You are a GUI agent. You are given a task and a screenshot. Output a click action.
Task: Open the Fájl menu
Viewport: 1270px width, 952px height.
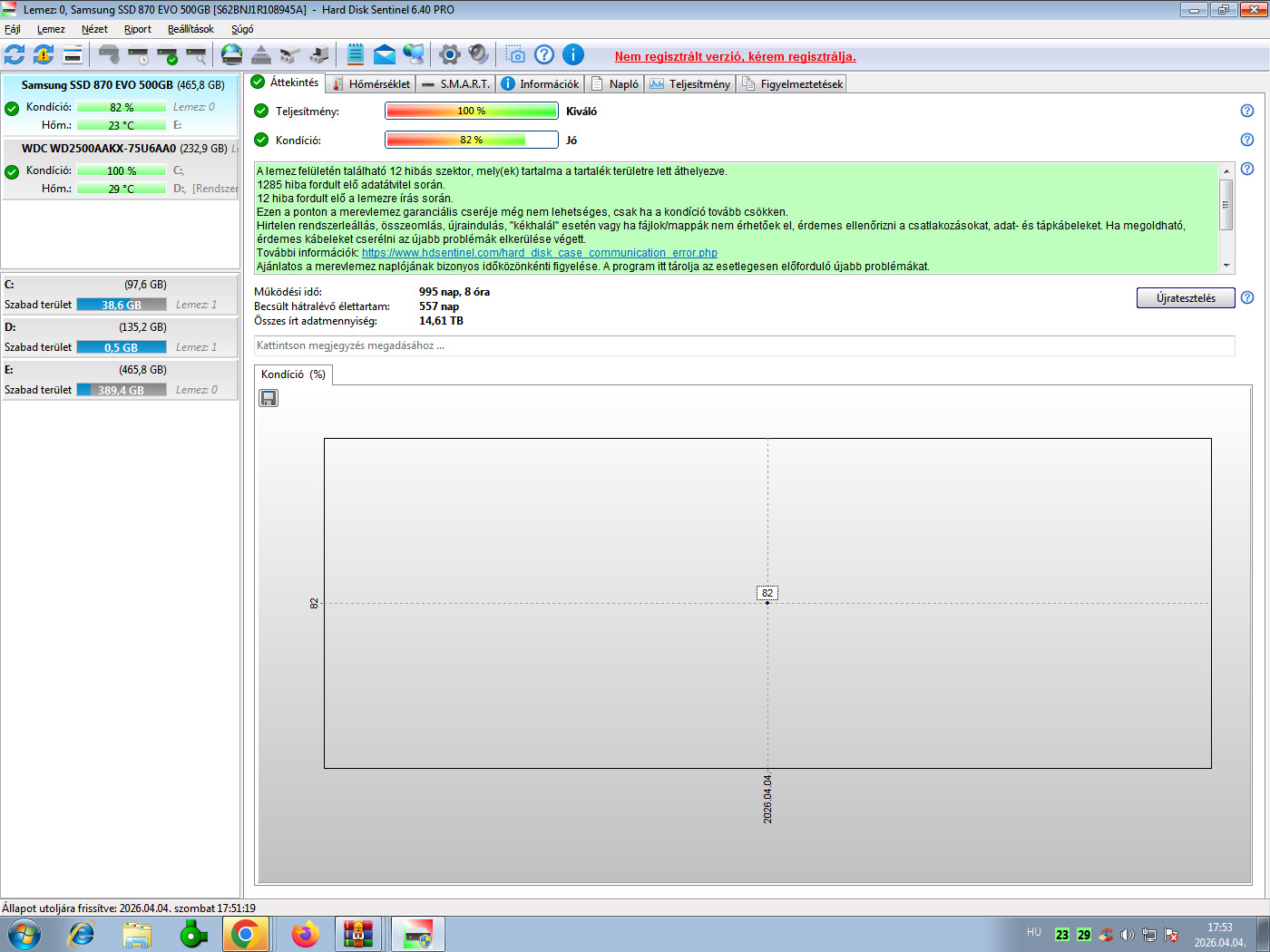click(13, 29)
